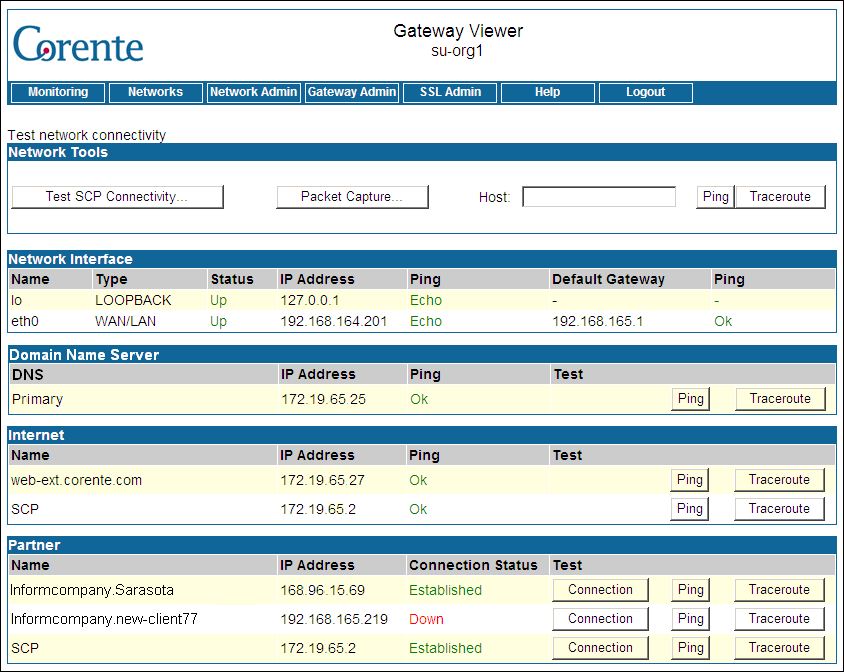This screenshot has width=844, height=672.
Task: Ping partner Informcompany.Sarasota
Action: [x=691, y=590]
